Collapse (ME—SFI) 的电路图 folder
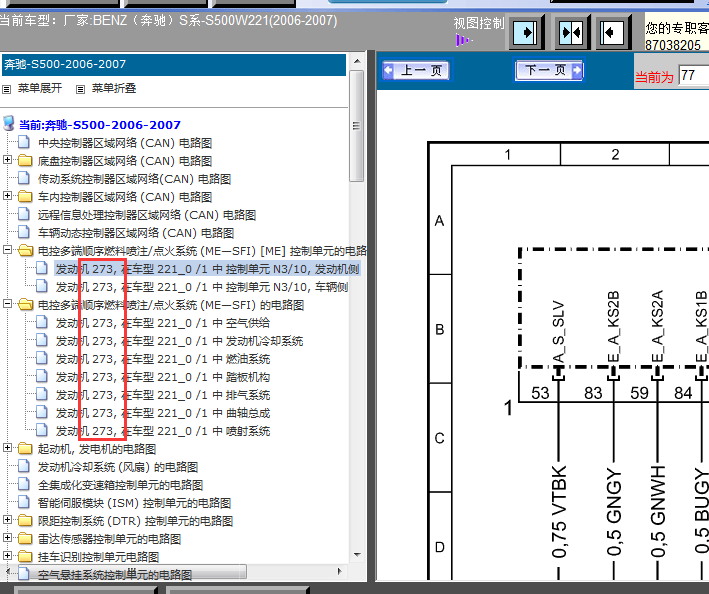Viewport: 709px width, 594px height. click(7, 304)
